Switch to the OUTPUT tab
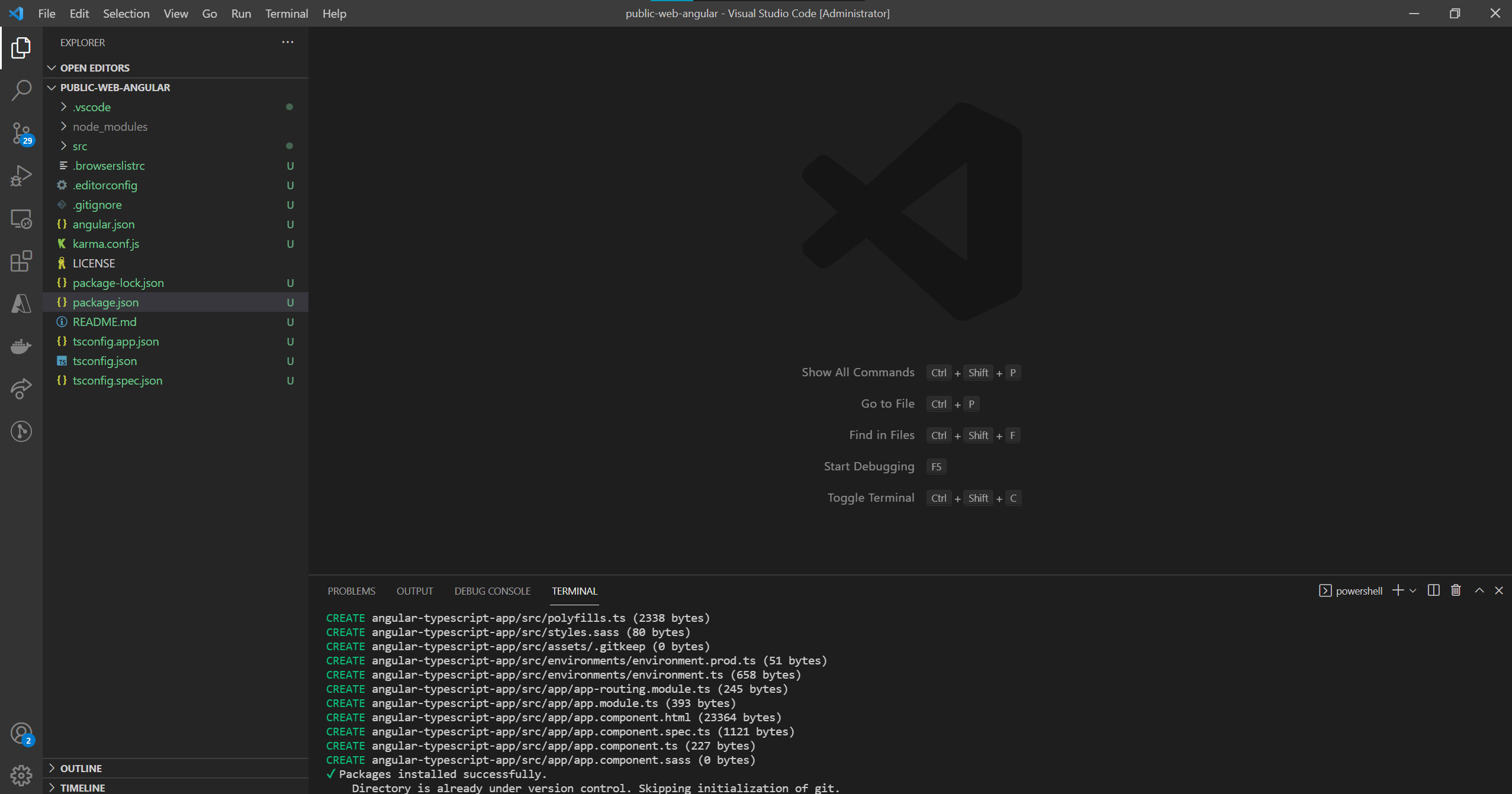The width and height of the screenshot is (1512, 794). pos(415,591)
